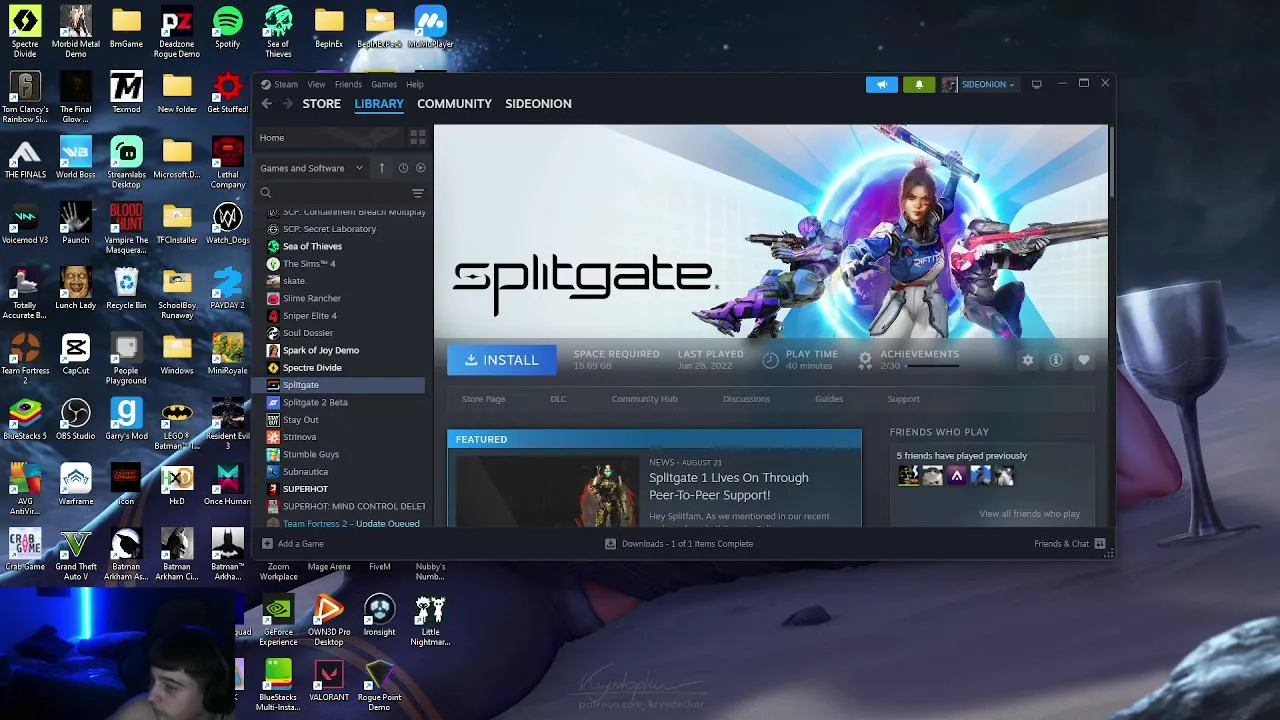Open Splitgate Community Hub link
1280x720 pixels.
644,399
